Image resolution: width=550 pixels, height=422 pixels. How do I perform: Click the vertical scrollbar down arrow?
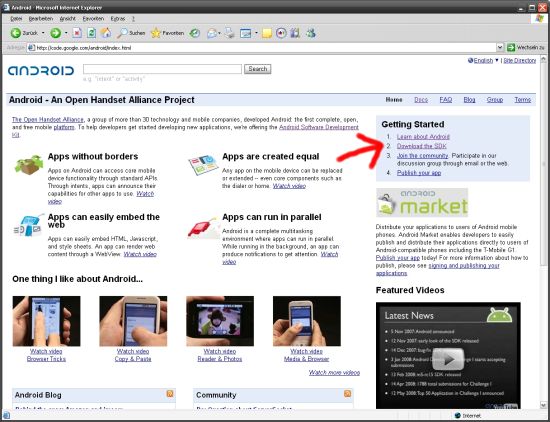click(x=543, y=405)
